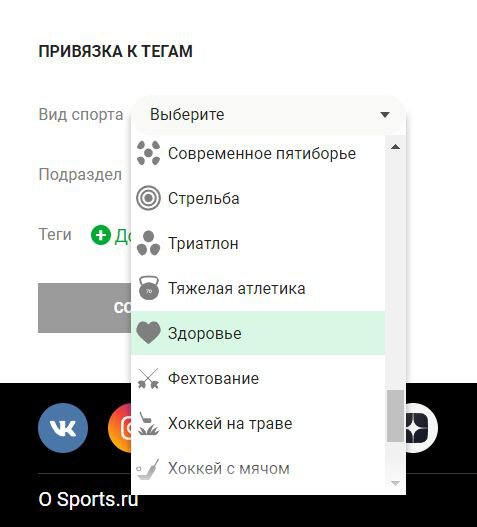Image resolution: width=477 pixels, height=527 pixels.
Task: Collapse the Вид спорта dropdown arrow
Action: coord(385,115)
